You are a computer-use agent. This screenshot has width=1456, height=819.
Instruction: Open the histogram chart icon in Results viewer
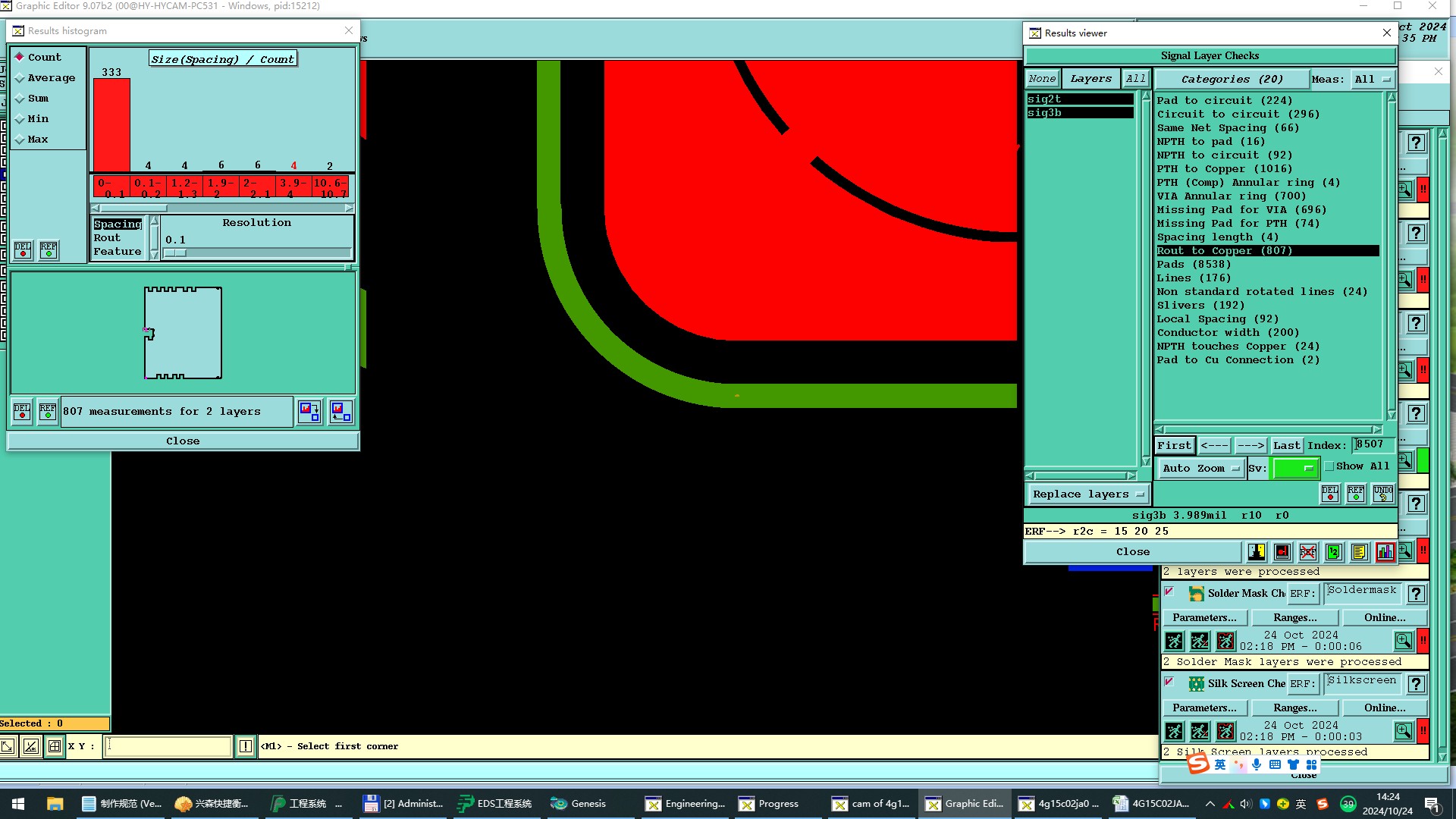point(1385,552)
